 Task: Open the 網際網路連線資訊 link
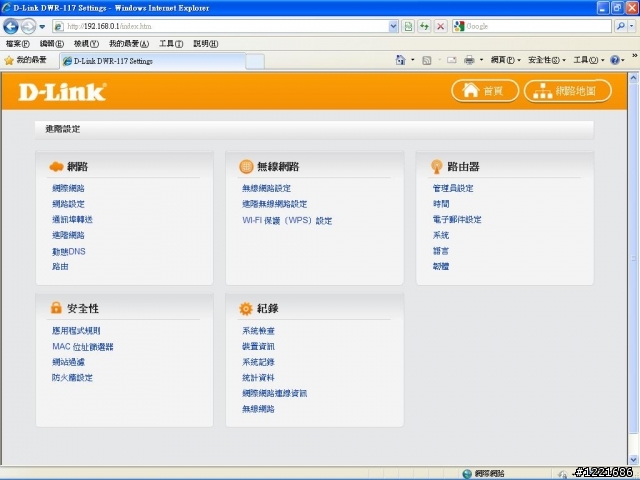(x=274, y=393)
